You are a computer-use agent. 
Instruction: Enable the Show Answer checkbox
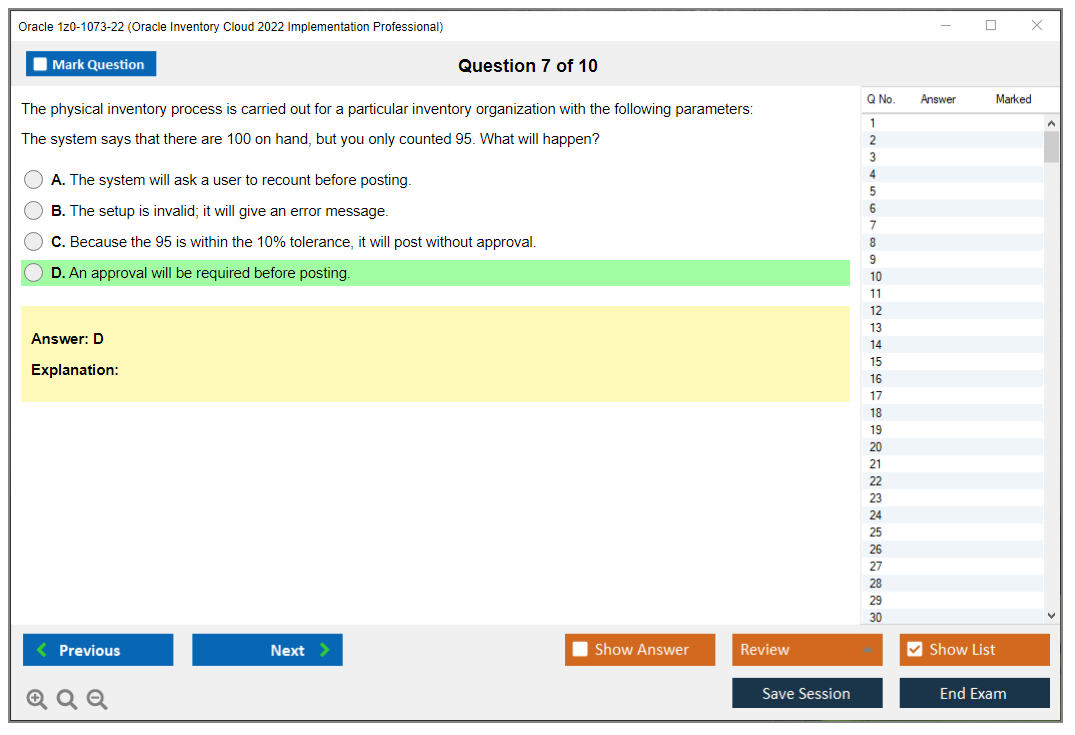[x=579, y=649]
